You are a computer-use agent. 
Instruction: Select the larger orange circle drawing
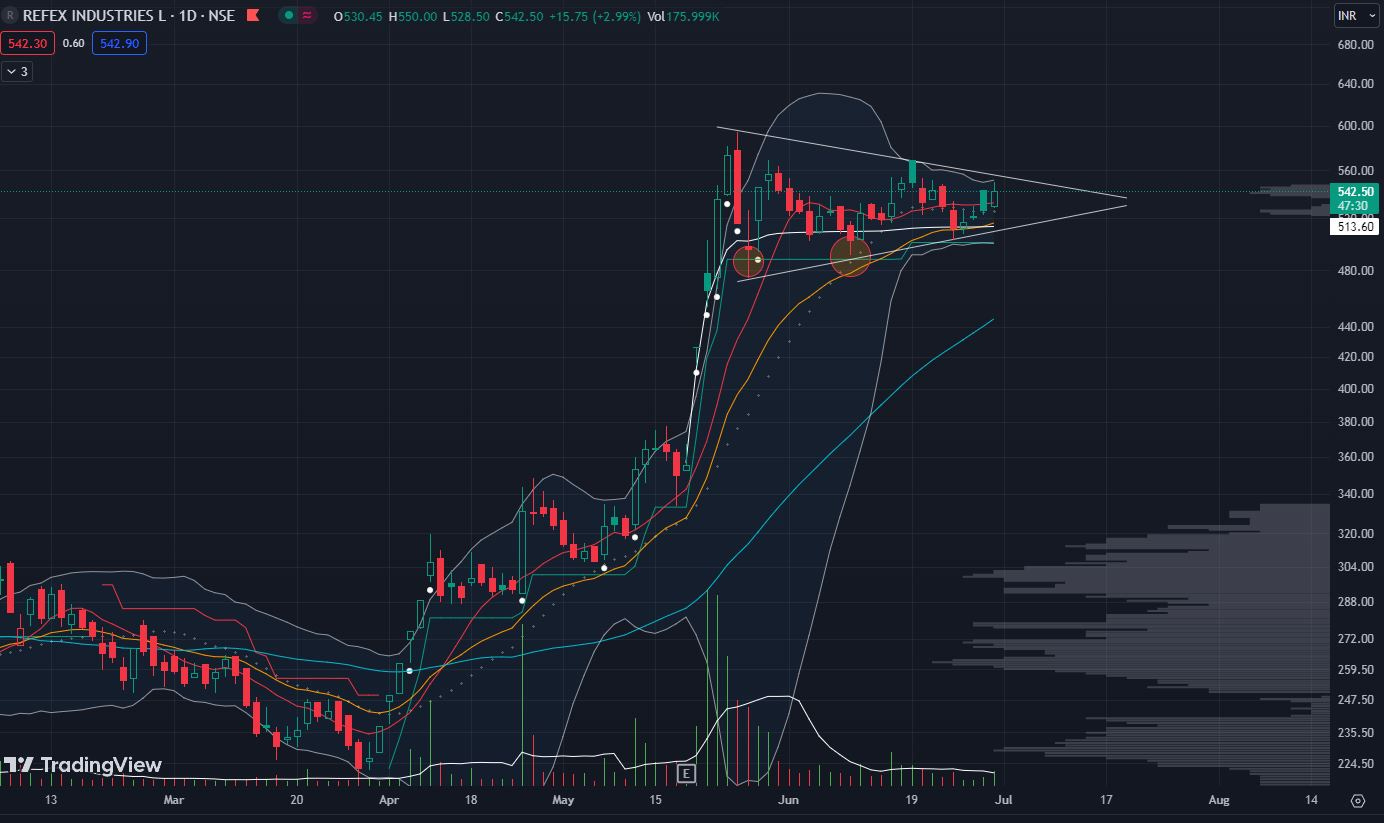pyautogui.click(x=850, y=256)
